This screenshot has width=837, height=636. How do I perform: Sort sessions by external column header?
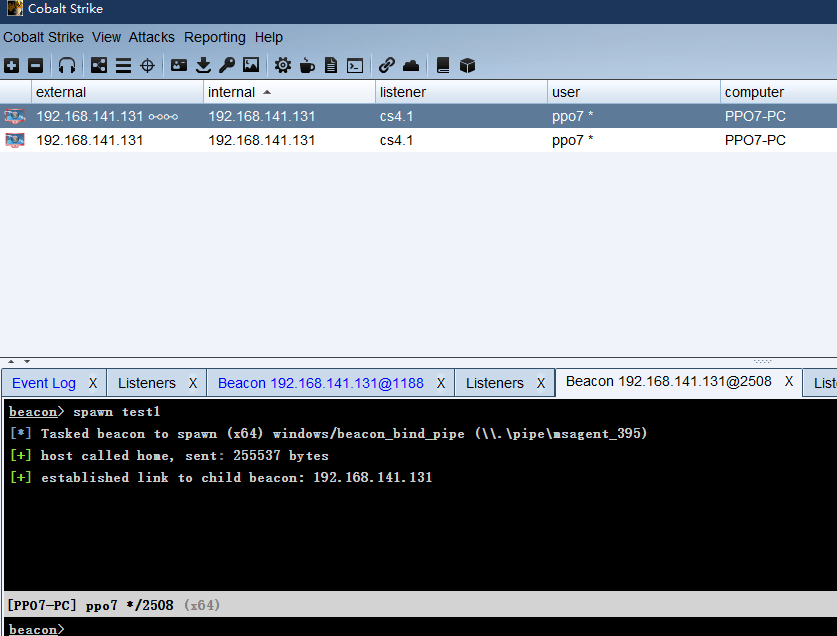117,92
